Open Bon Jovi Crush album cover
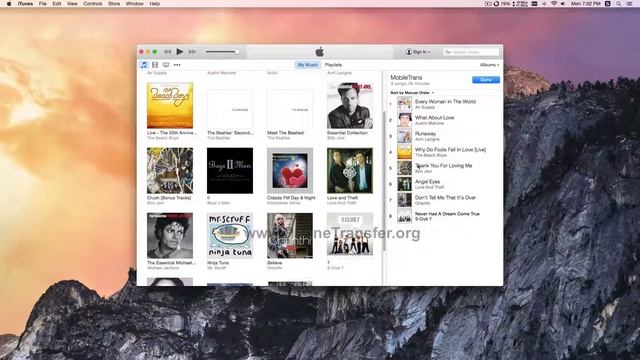 tap(170, 171)
